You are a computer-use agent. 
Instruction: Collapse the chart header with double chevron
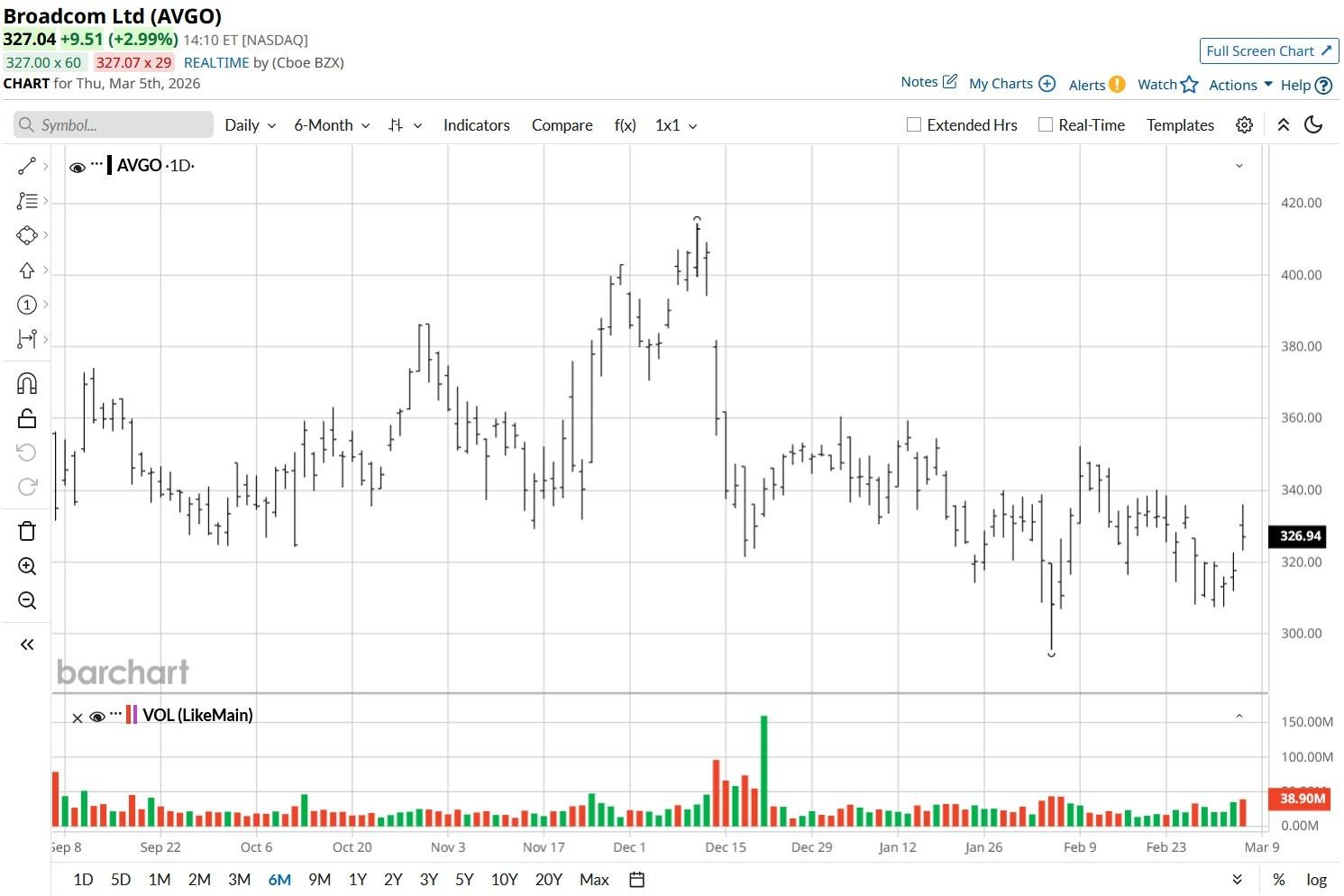1283,125
